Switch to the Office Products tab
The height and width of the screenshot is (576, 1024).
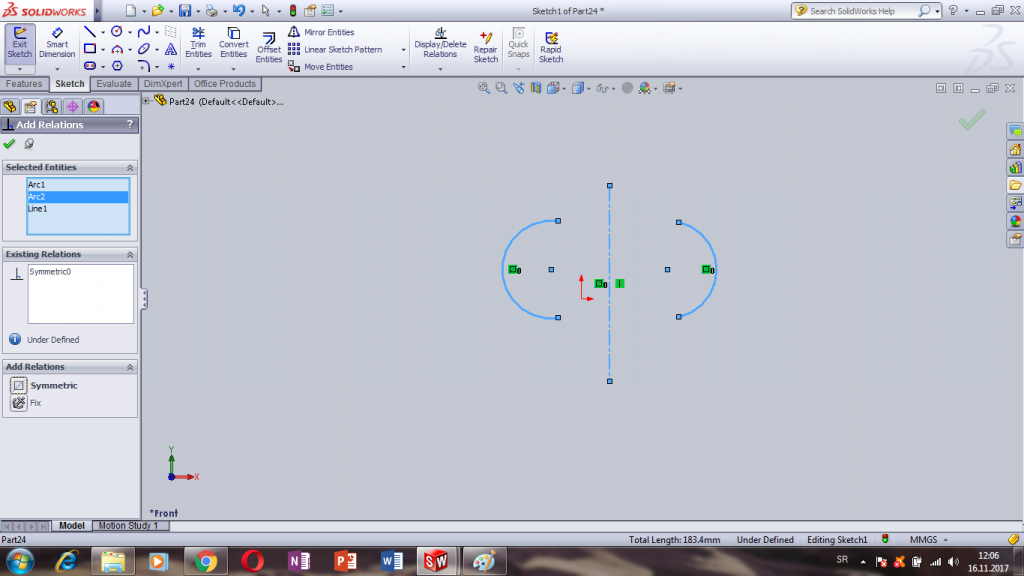(225, 84)
